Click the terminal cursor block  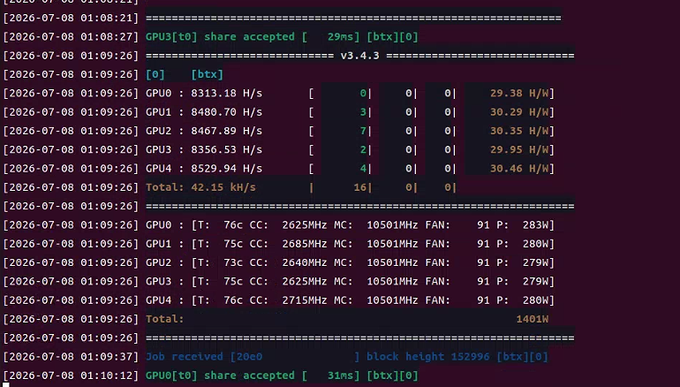6,384
